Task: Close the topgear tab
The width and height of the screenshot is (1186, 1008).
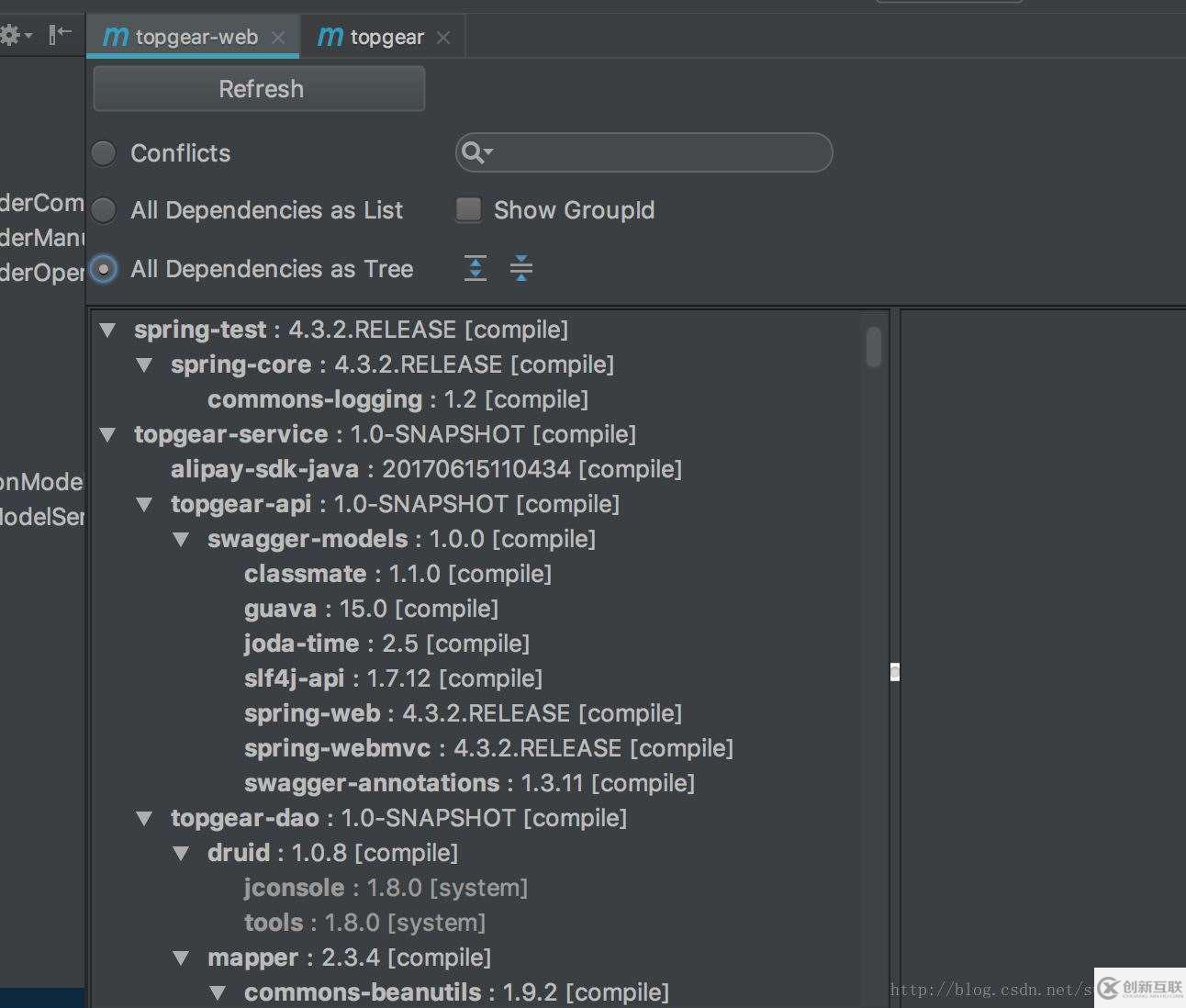Action: coord(443,38)
